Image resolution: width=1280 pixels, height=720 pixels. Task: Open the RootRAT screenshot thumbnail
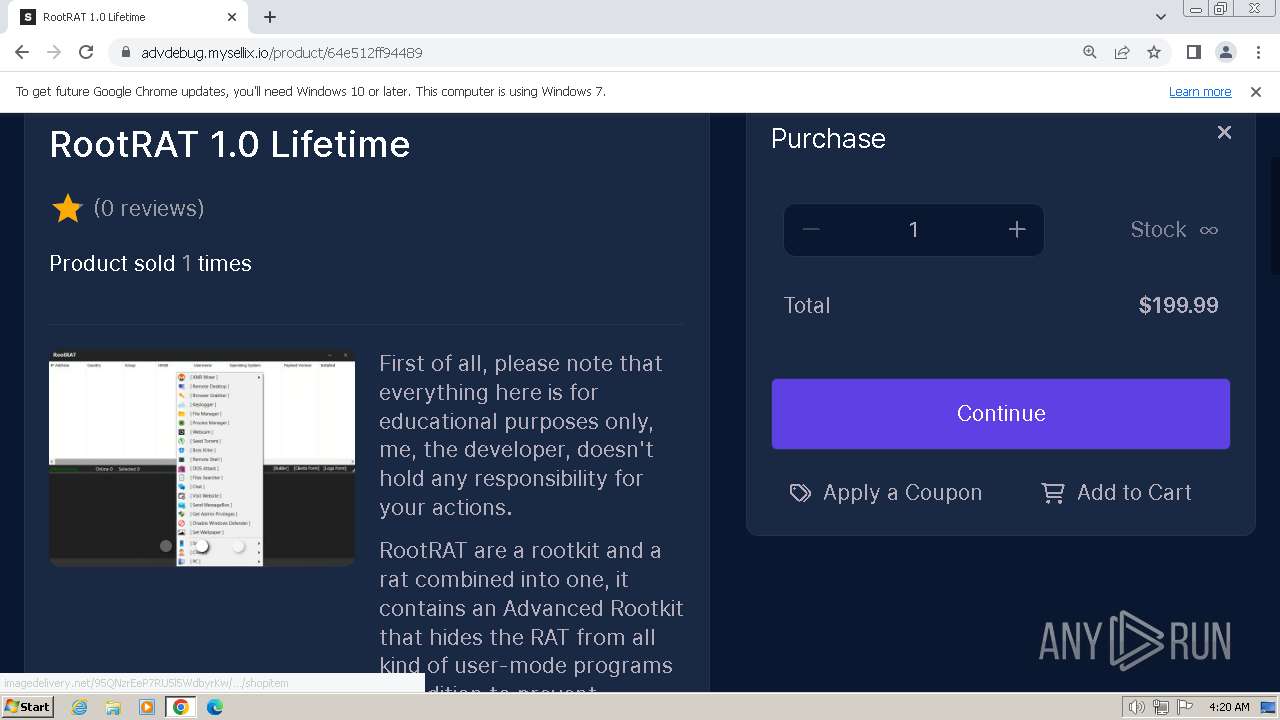pos(202,457)
